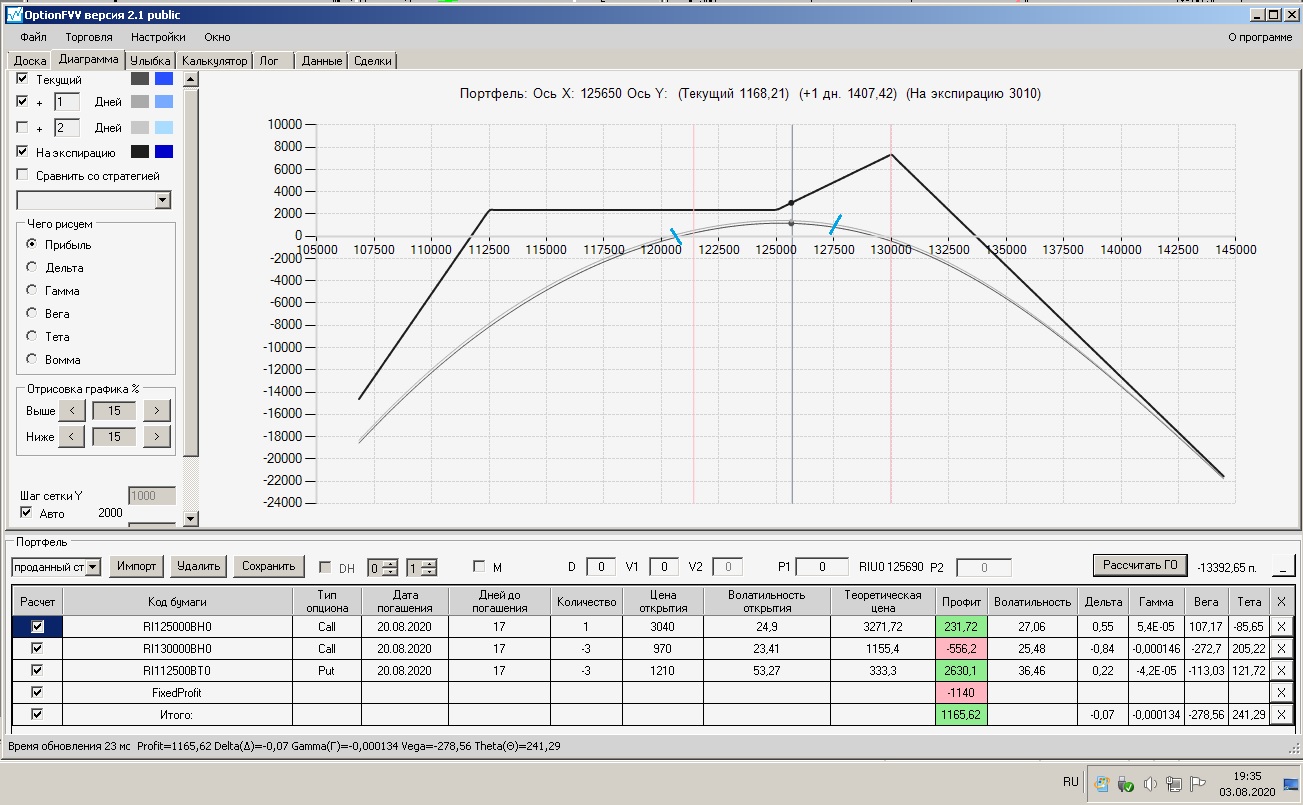1303x805 pixels.
Task: Delete the RI125000BH0 row with its X button
Action: [1282, 626]
